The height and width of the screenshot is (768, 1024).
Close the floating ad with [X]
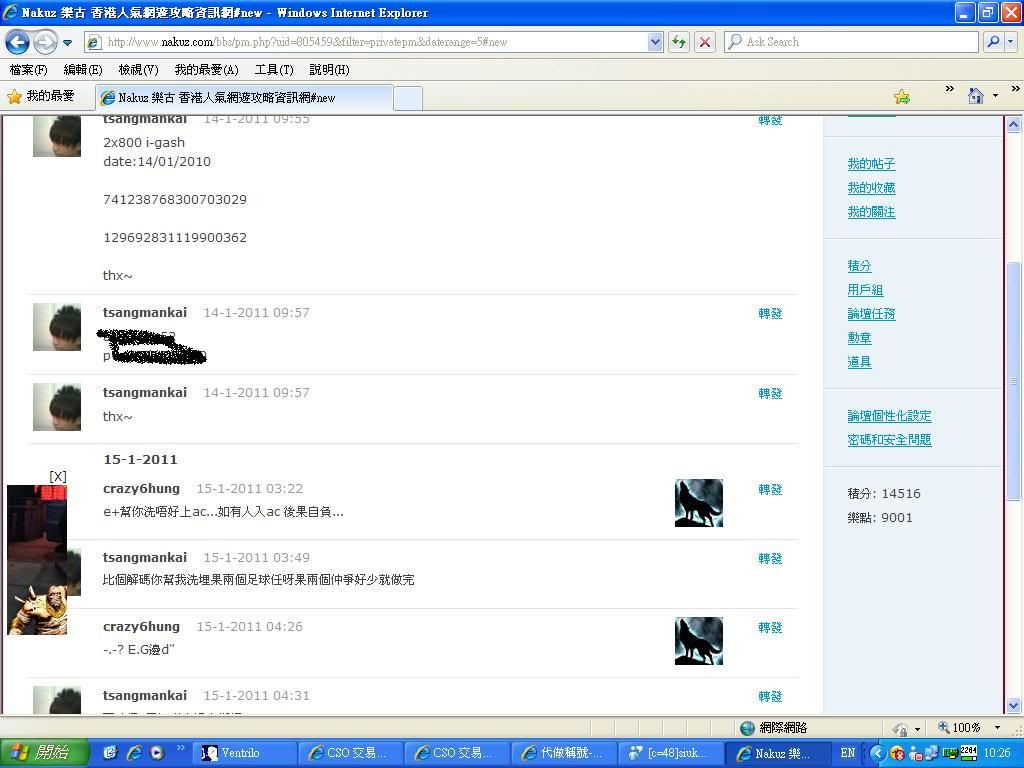point(58,477)
